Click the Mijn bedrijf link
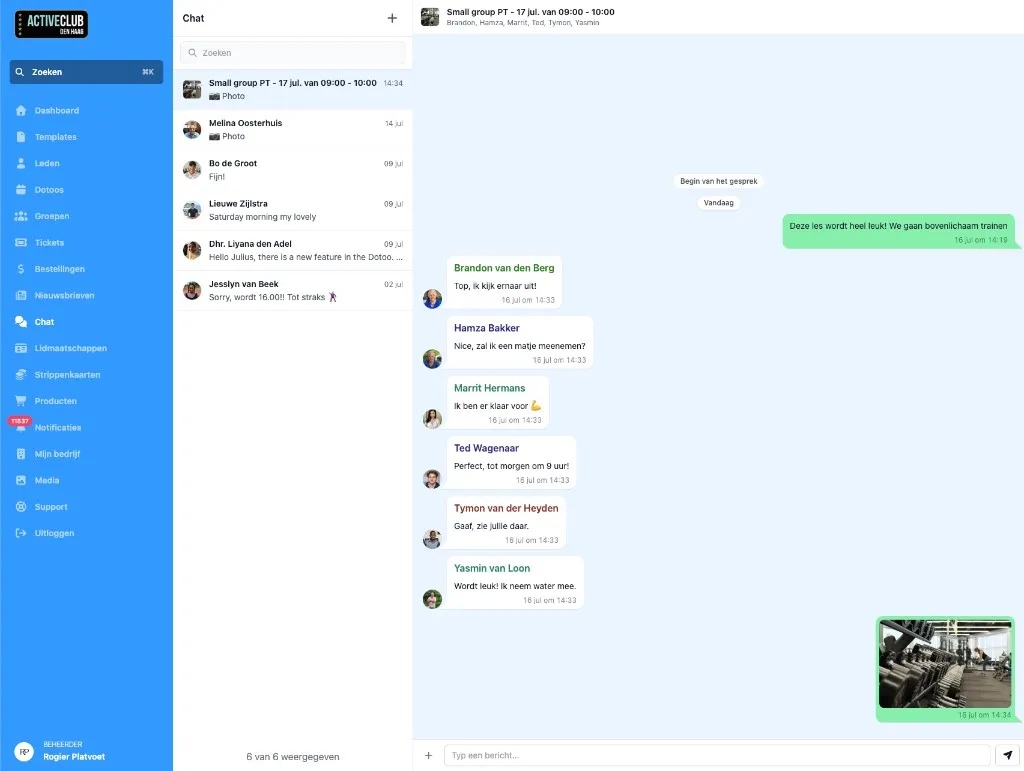This screenshot has height=771, width=1024. (57, 454)
